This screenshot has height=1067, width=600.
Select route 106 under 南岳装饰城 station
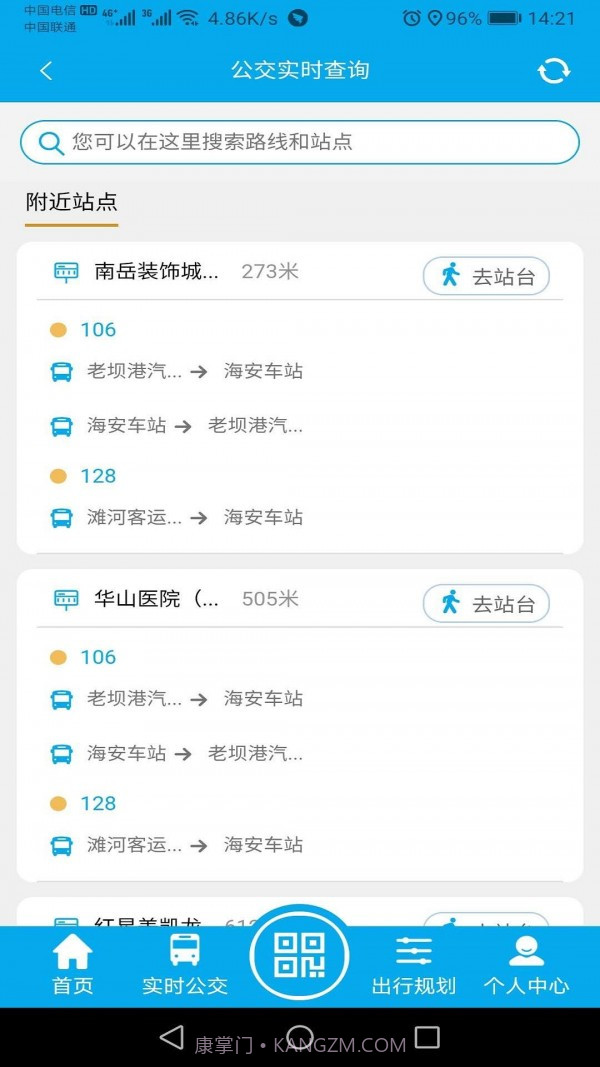[99, 330]
